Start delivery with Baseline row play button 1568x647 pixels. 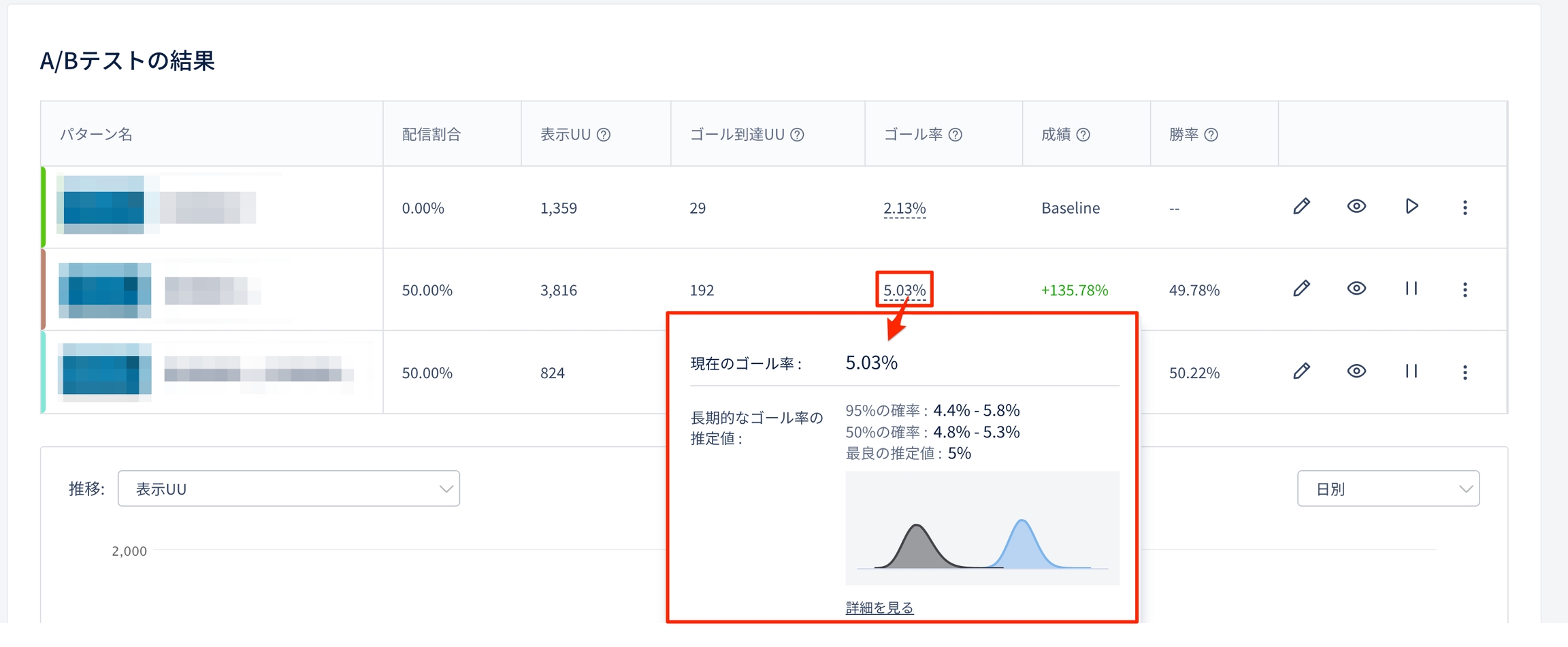1411,206
